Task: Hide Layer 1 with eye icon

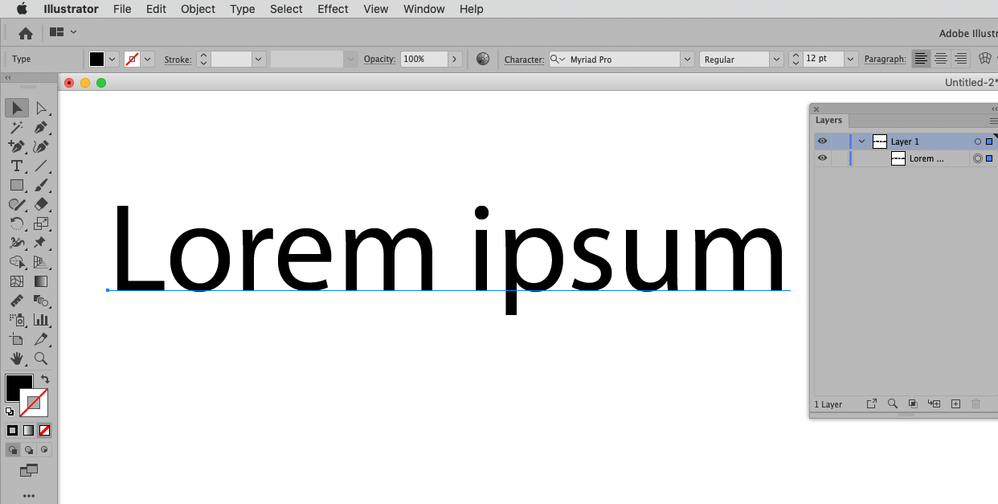Action: 822,141
